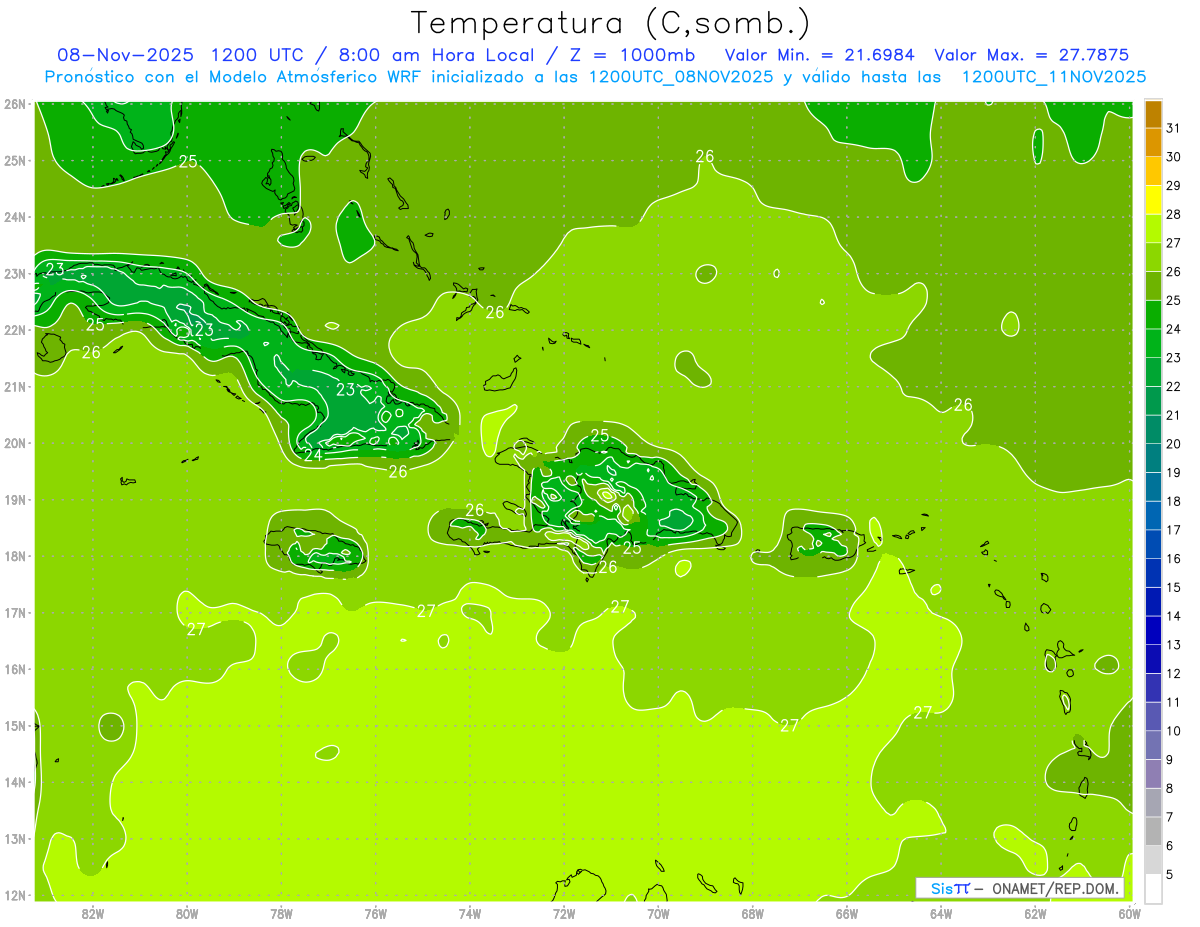
Task: Click the legend scale label "29"
Action: [x=1173, y=186]
